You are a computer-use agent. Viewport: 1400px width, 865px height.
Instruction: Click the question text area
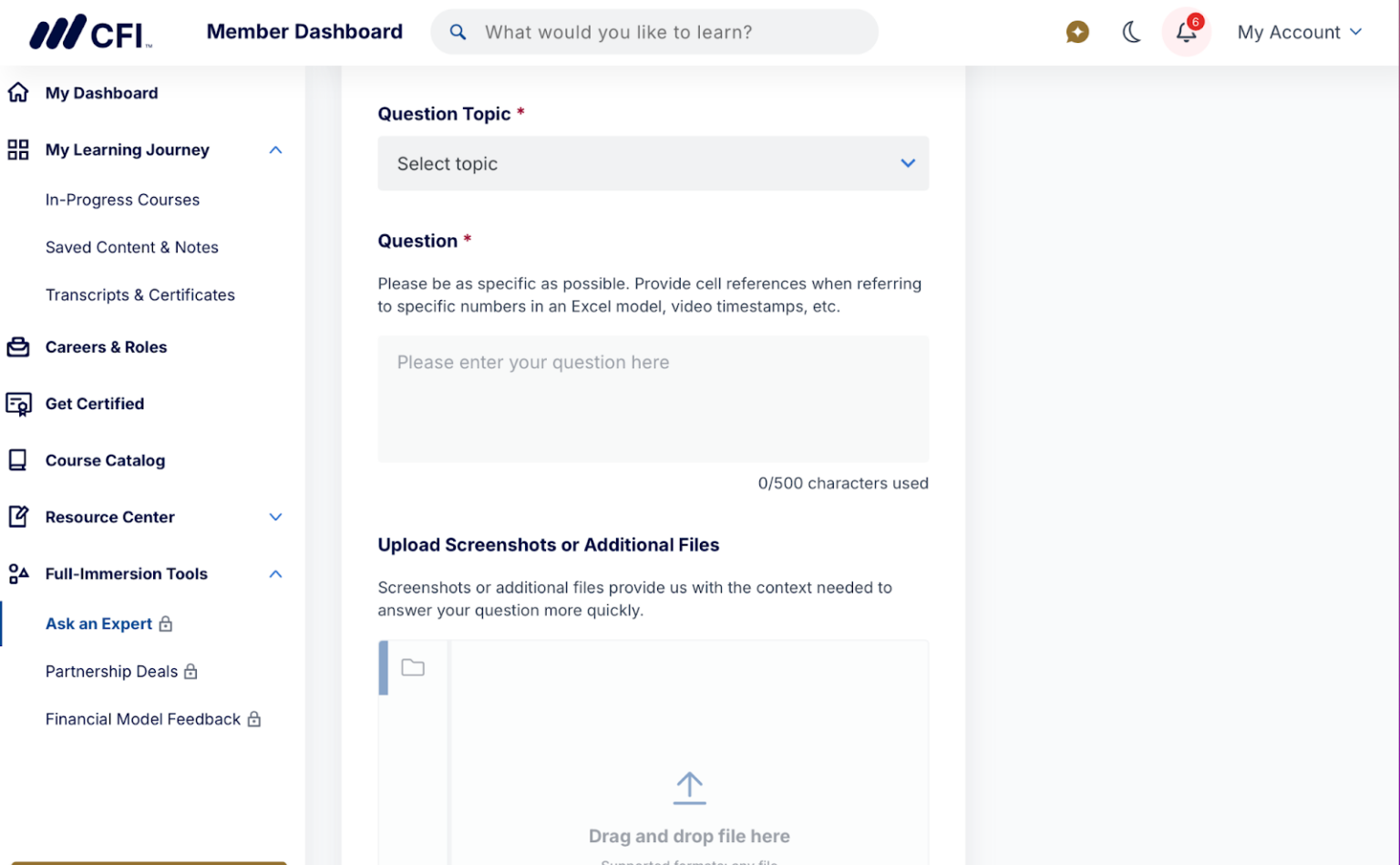654,399
